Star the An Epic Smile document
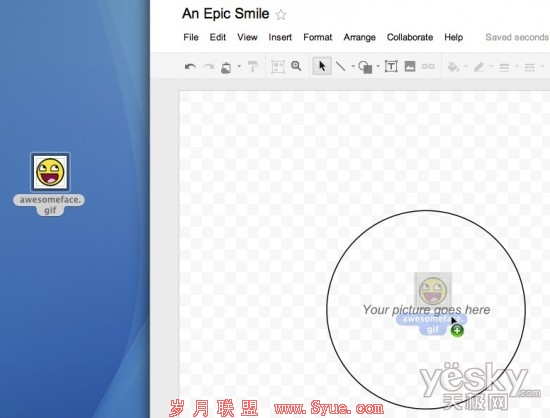 (x=281, y=15)
